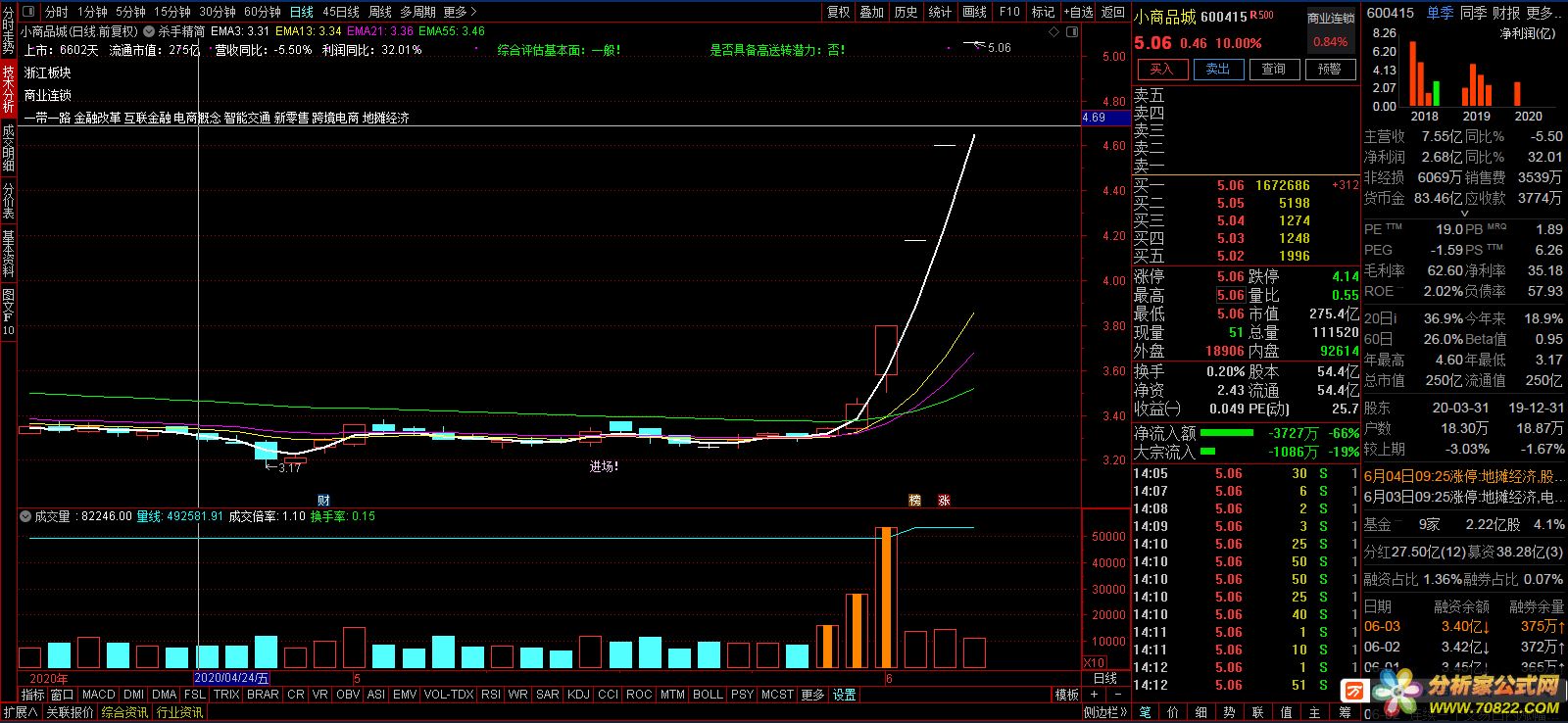Click the 统计 toolbar button
This screenshot has width=1568, height=723.
pos(940,12)
